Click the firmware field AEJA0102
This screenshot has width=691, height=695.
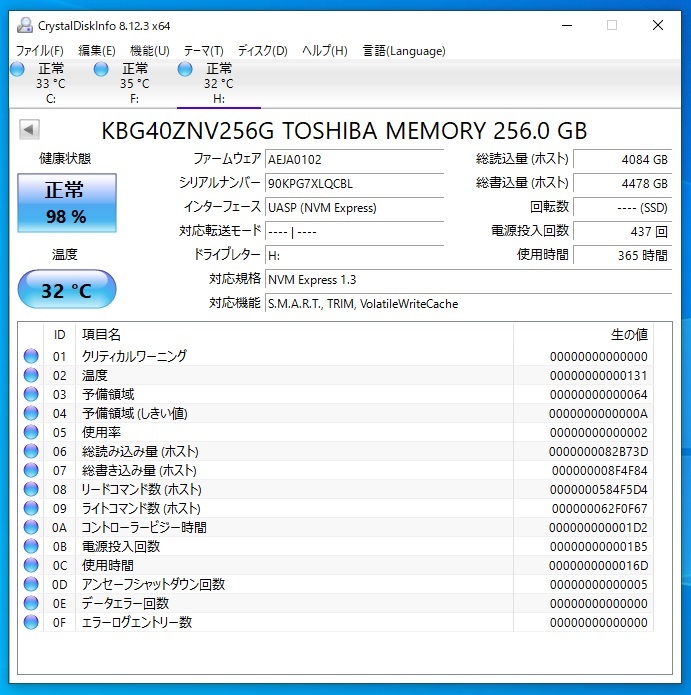click(355, 159)
